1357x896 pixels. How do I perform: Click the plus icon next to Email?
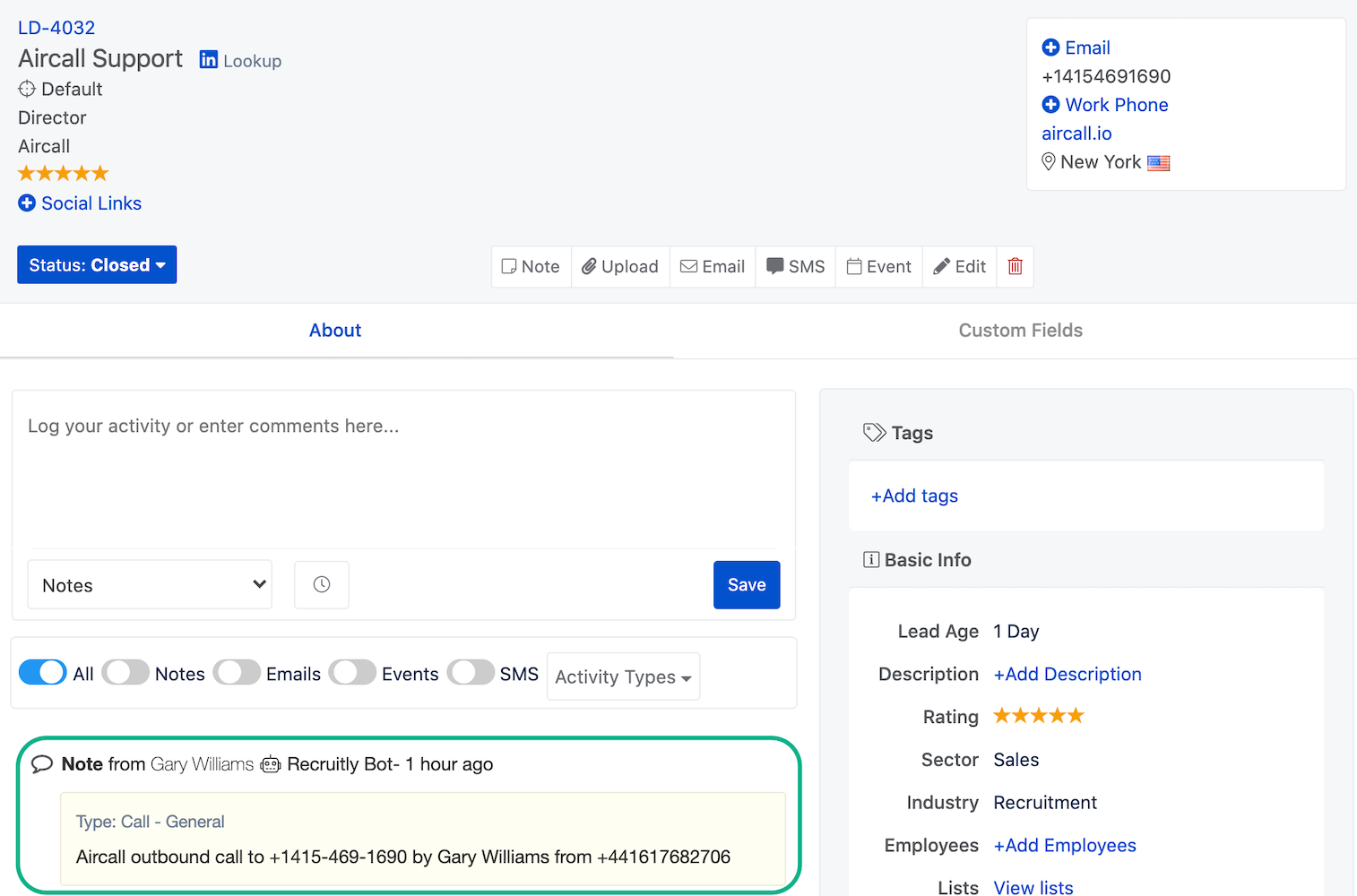coord(1050,47)
